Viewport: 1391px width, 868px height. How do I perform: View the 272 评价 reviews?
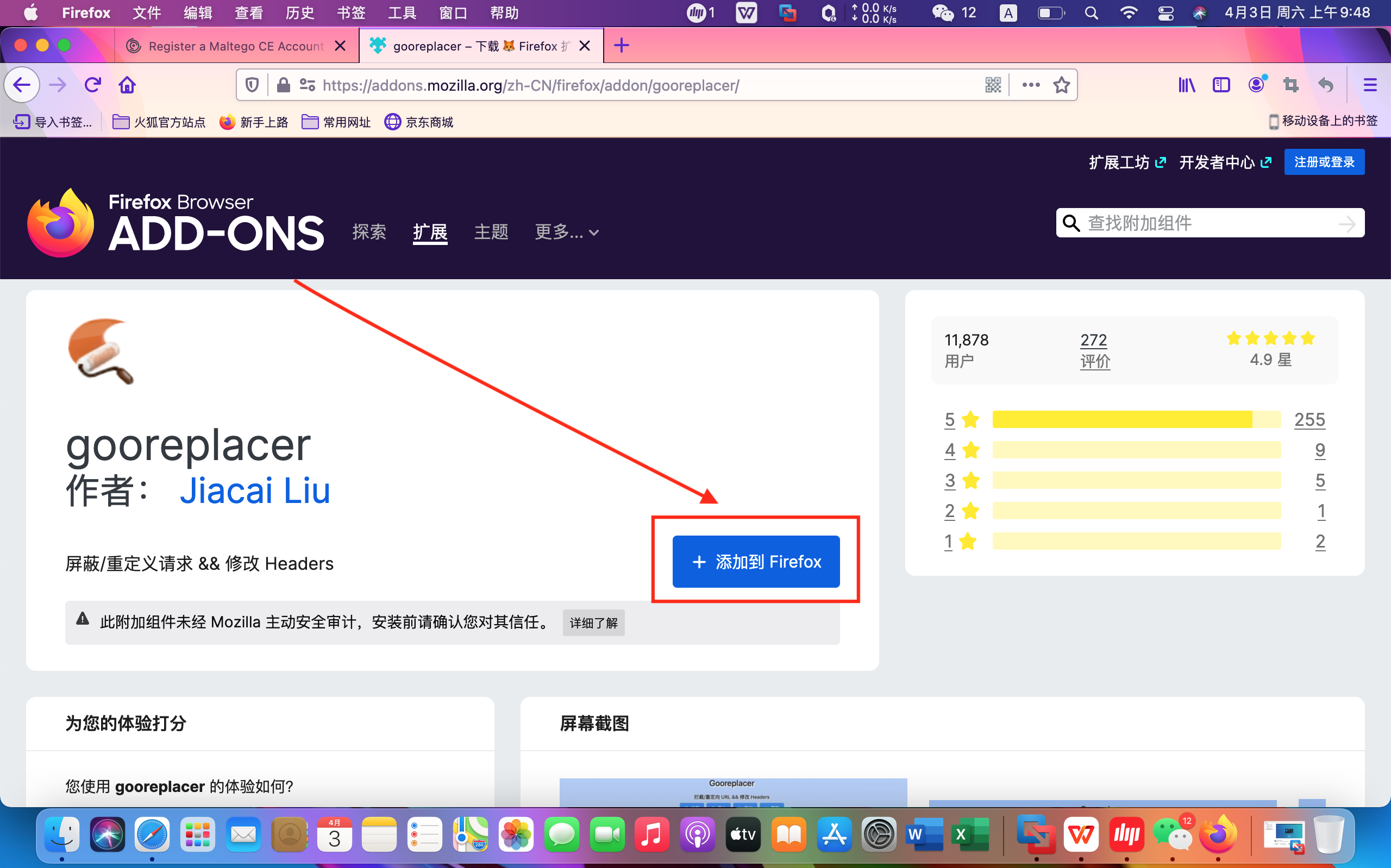coord(1095,350)
